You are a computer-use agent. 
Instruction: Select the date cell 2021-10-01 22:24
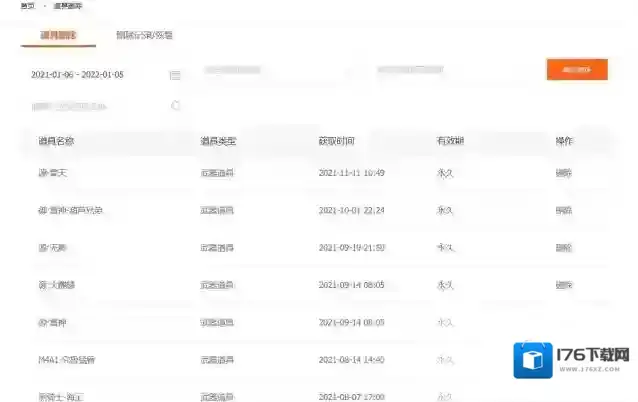352,210
